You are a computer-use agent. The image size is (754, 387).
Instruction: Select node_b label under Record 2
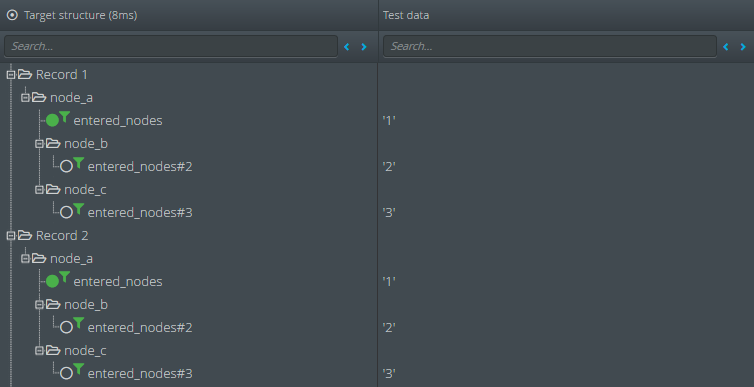pyautogui.click(x=86, y=305)
